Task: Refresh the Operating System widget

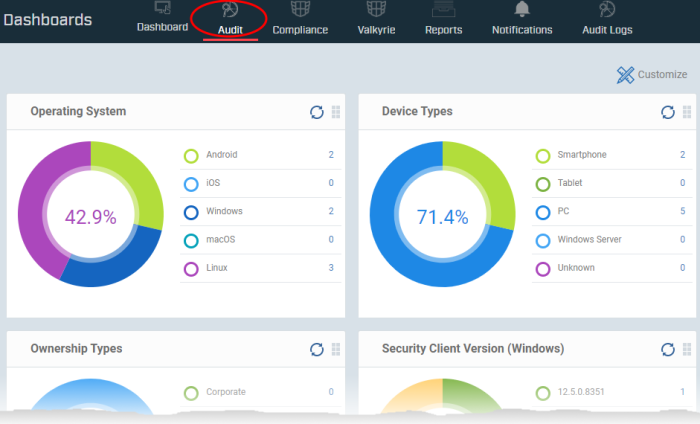Action: pyautogui.click(x=317, y=112)
